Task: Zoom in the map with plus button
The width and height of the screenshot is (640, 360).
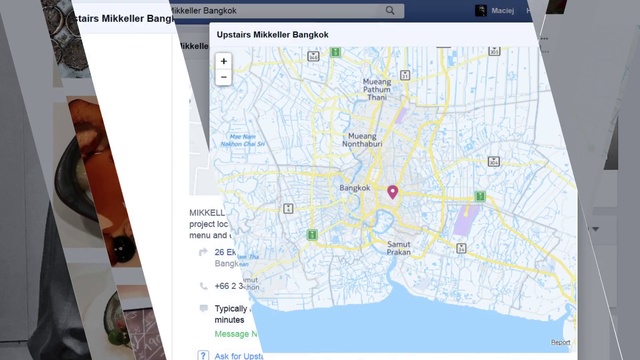Action: coord(223,61)
